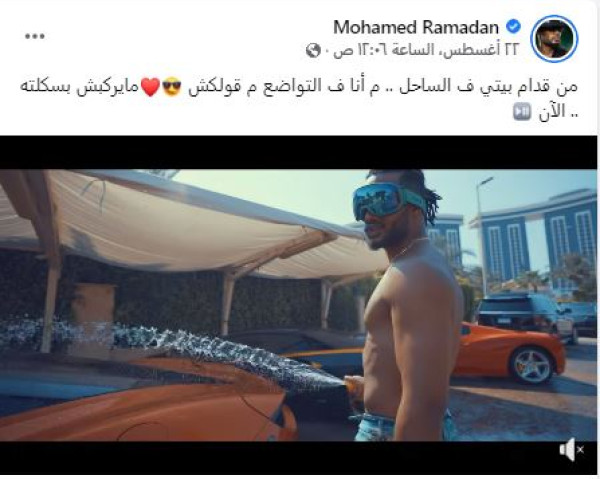Play the video by clicking the shirtless man
This screenshot has width=600, height=479.
(406, 306)
